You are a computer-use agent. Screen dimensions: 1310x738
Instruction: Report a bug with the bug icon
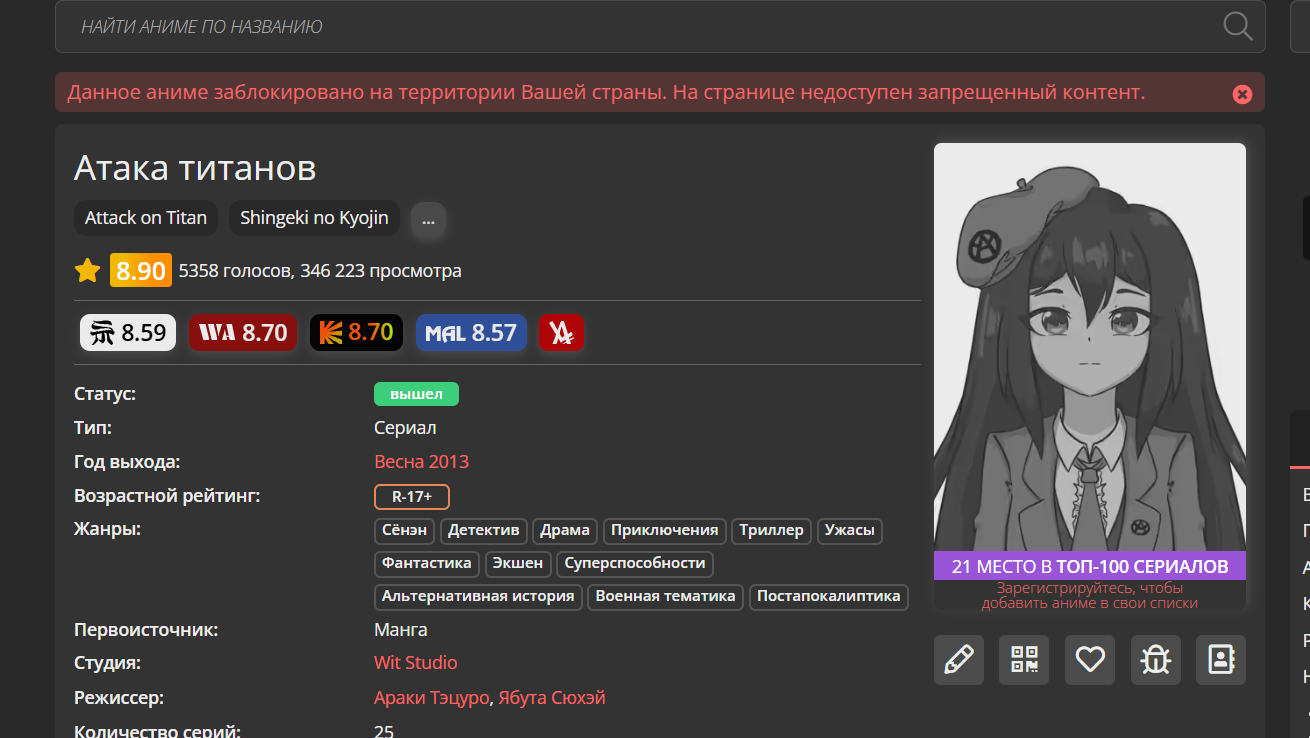tap(1155, 660)
